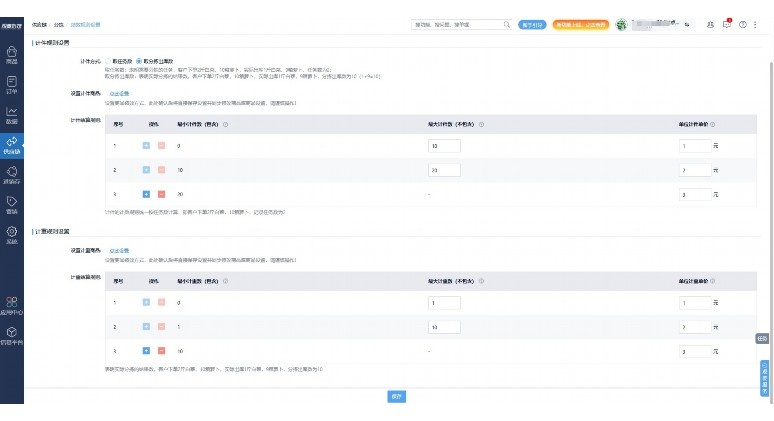Screen dimensions: 774x421
Task: Click the info icon beside the maximum weight header
Action: (x=481, y=281)
